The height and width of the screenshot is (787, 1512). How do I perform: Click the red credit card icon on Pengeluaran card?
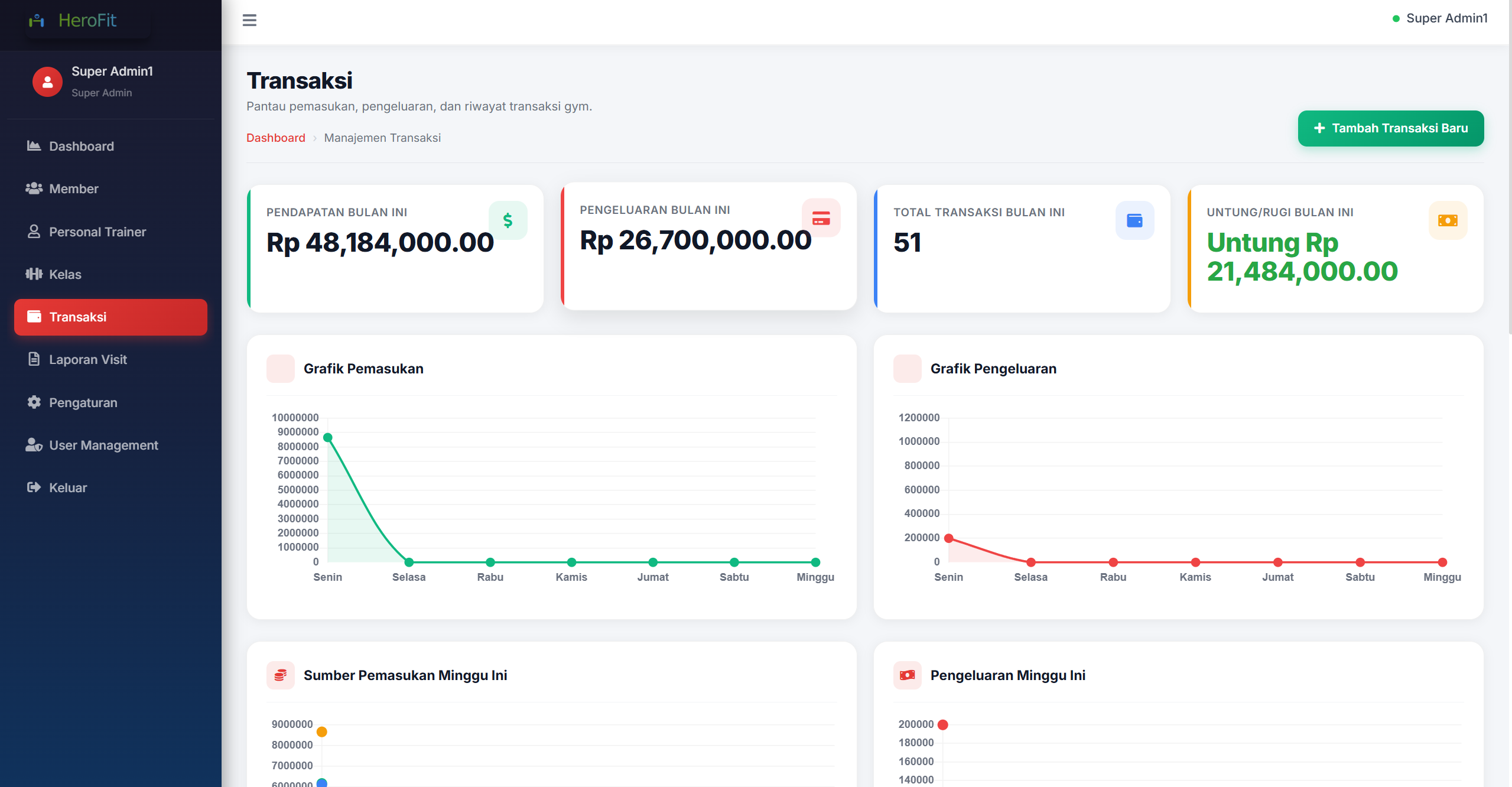click(x=821, y=218)
